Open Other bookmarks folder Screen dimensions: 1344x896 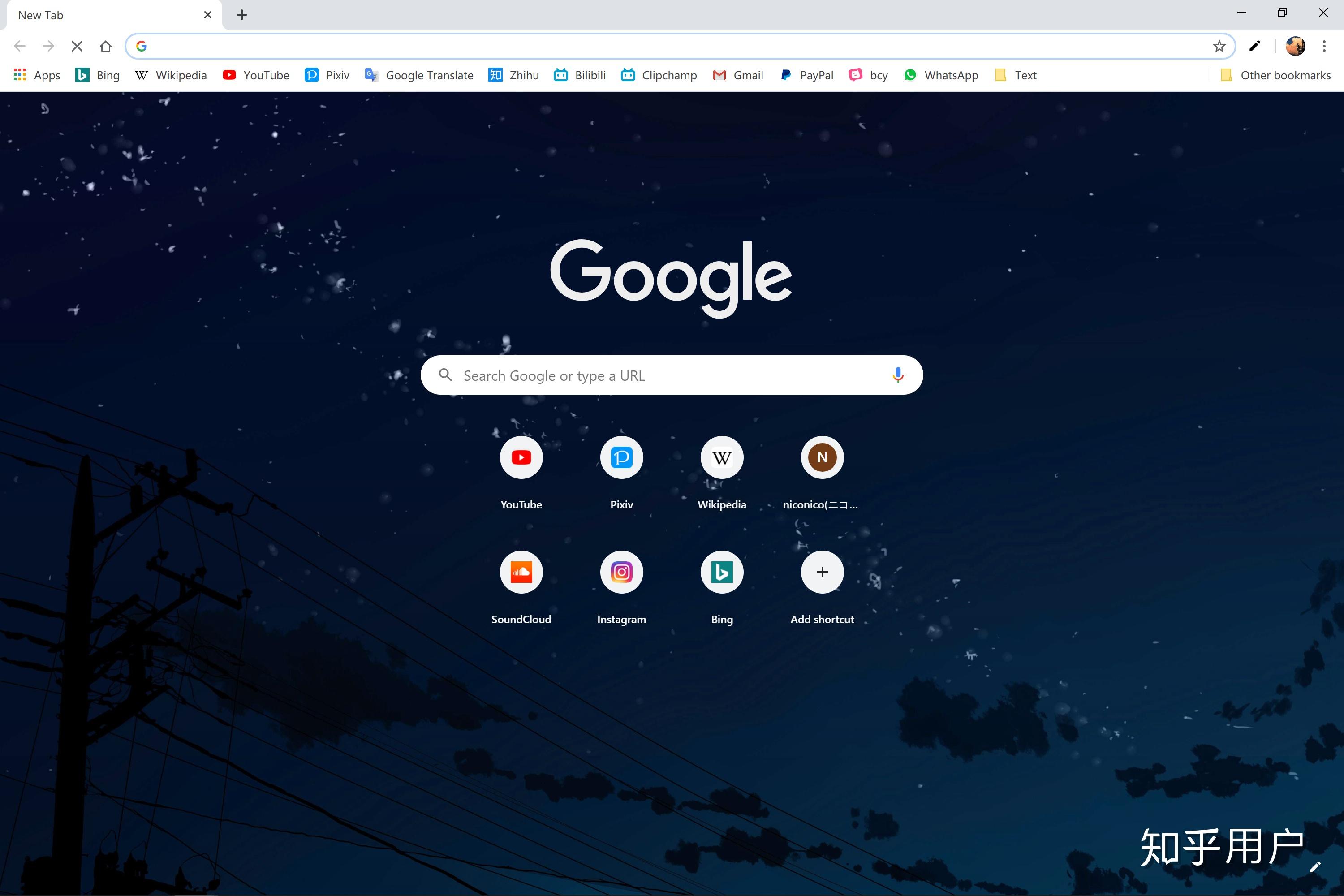1275,75
